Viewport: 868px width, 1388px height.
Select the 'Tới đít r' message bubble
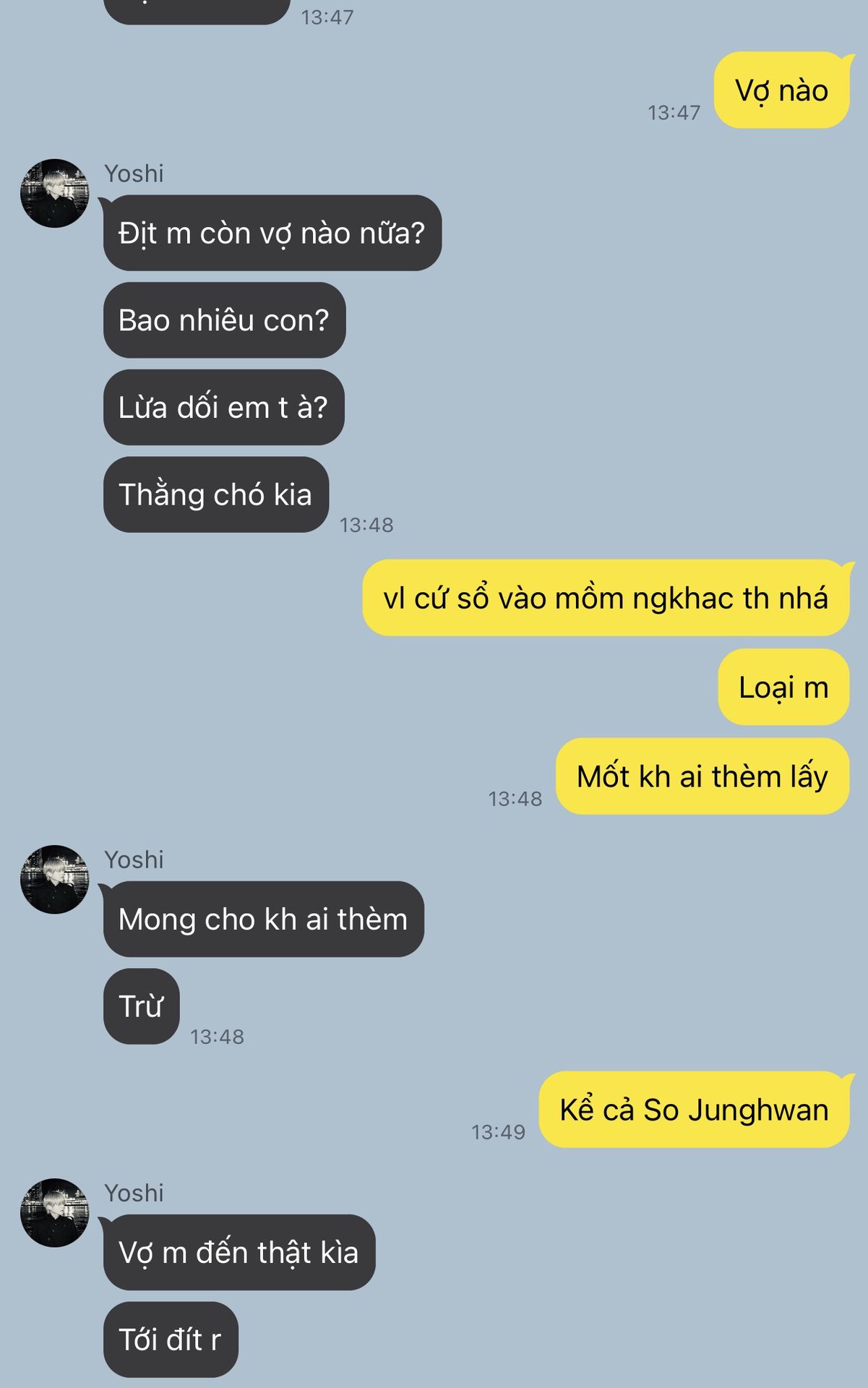171,1340
